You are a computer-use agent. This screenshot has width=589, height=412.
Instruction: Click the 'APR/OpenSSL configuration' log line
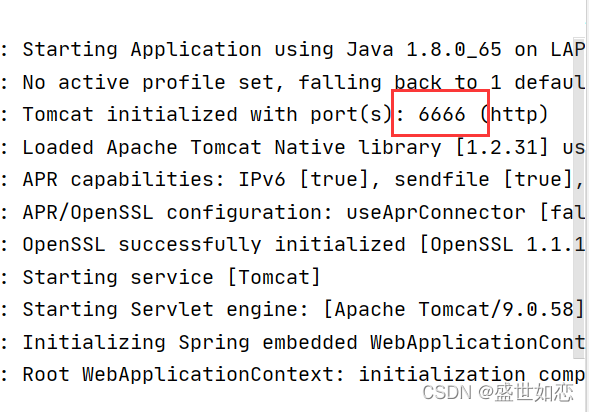coord(294,213)
